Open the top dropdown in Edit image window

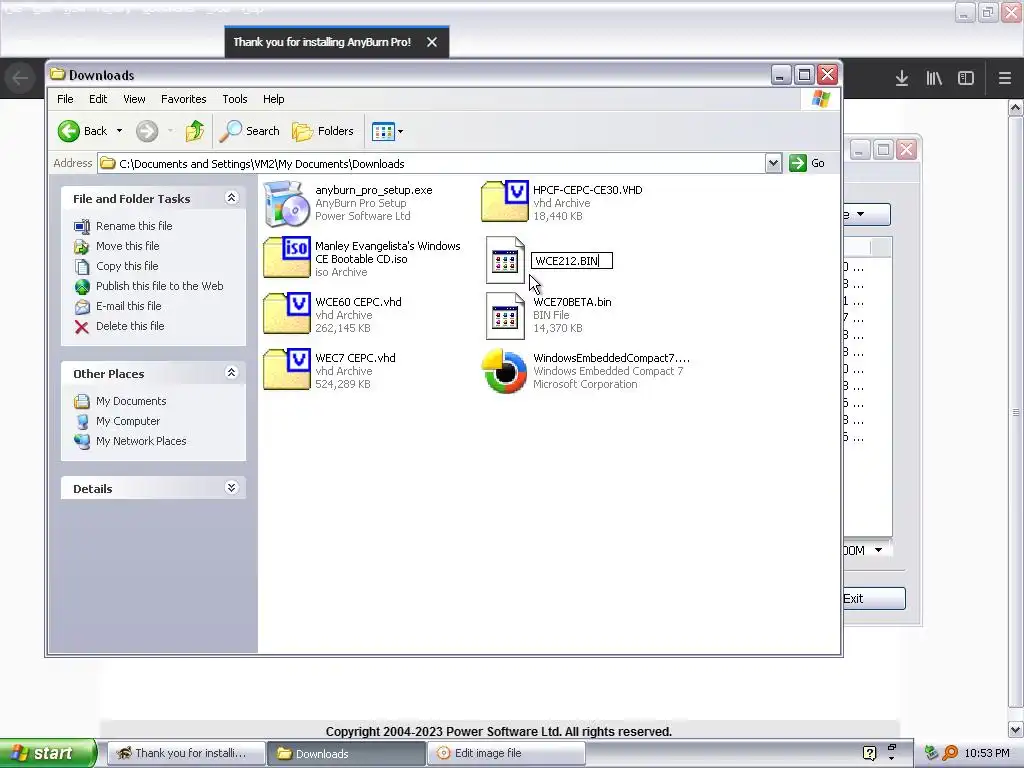pos(867,214)
